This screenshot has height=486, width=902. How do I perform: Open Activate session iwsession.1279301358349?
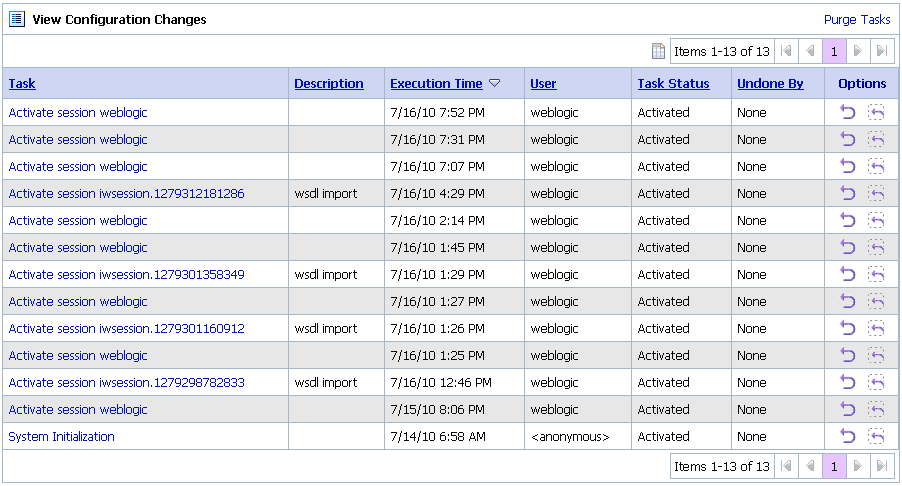click(x=127, y=275)
